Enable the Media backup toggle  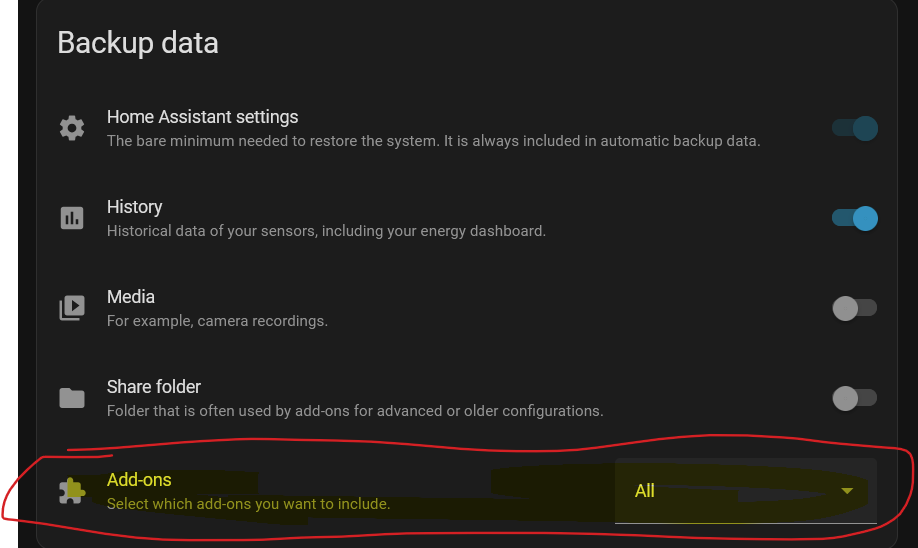tap(855, 308)
